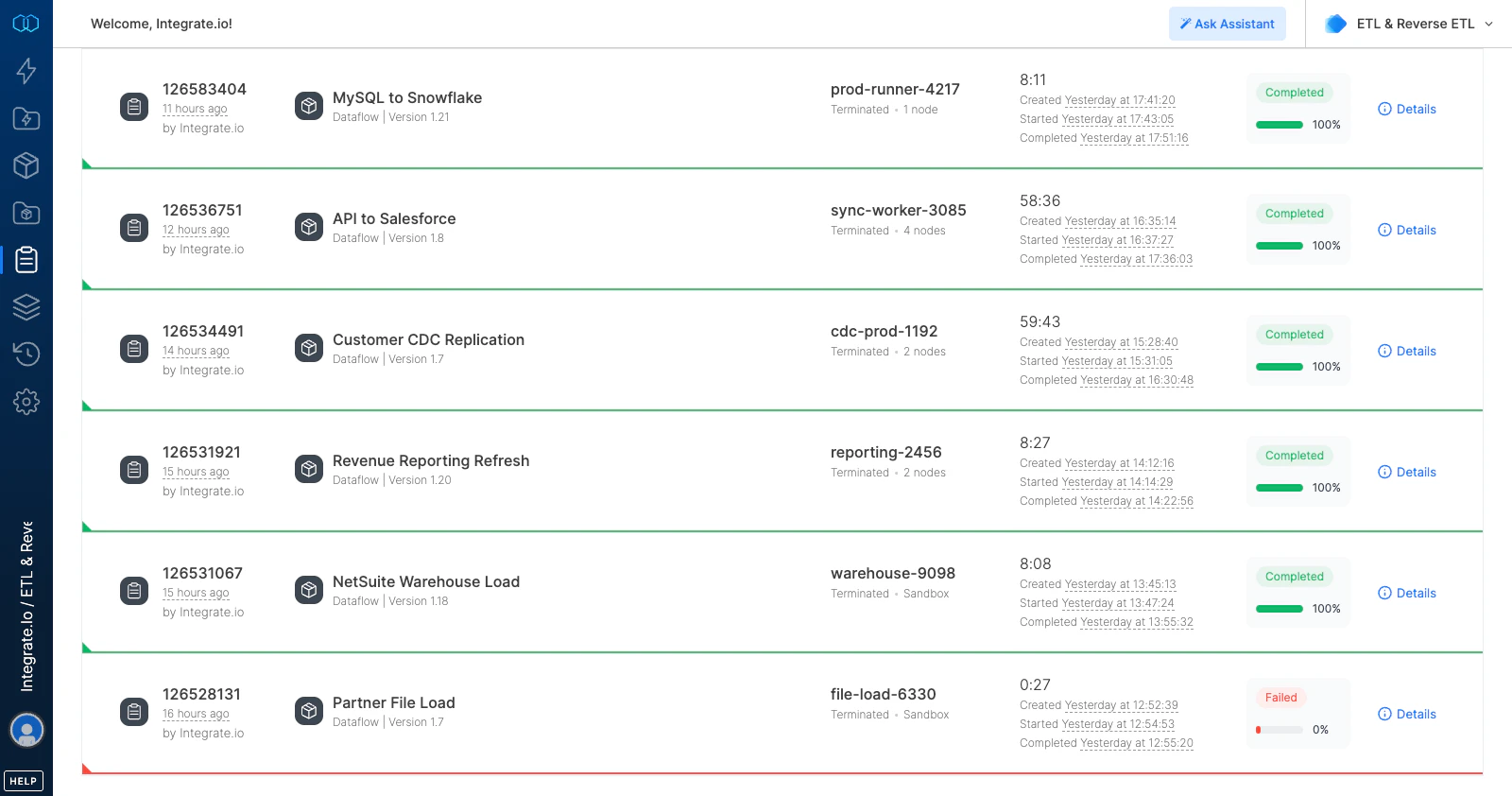Screen dimensions: 1512x796
Task: Open the settings gear sidebar icon
Action: click(x=26, y=402)
